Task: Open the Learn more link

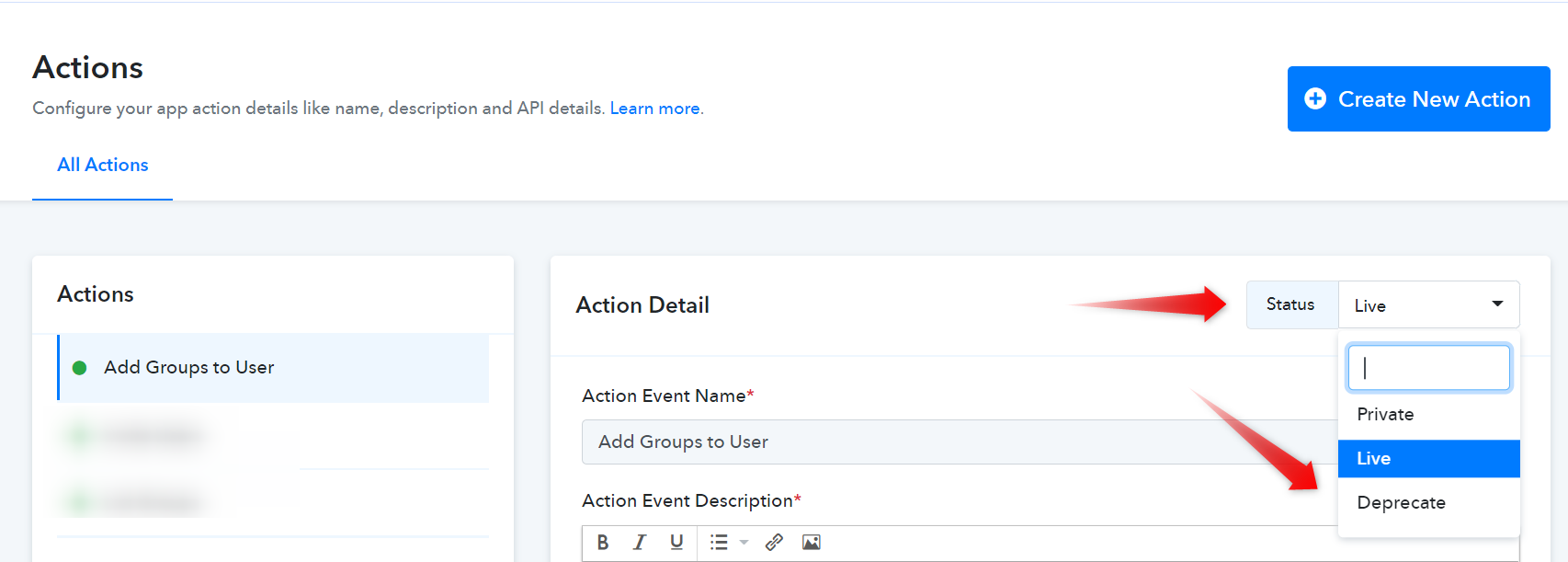Action: [654, 109]
